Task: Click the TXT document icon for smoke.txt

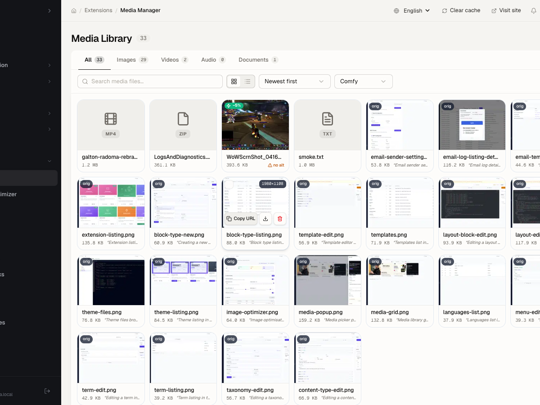Action: pos(327,119)
